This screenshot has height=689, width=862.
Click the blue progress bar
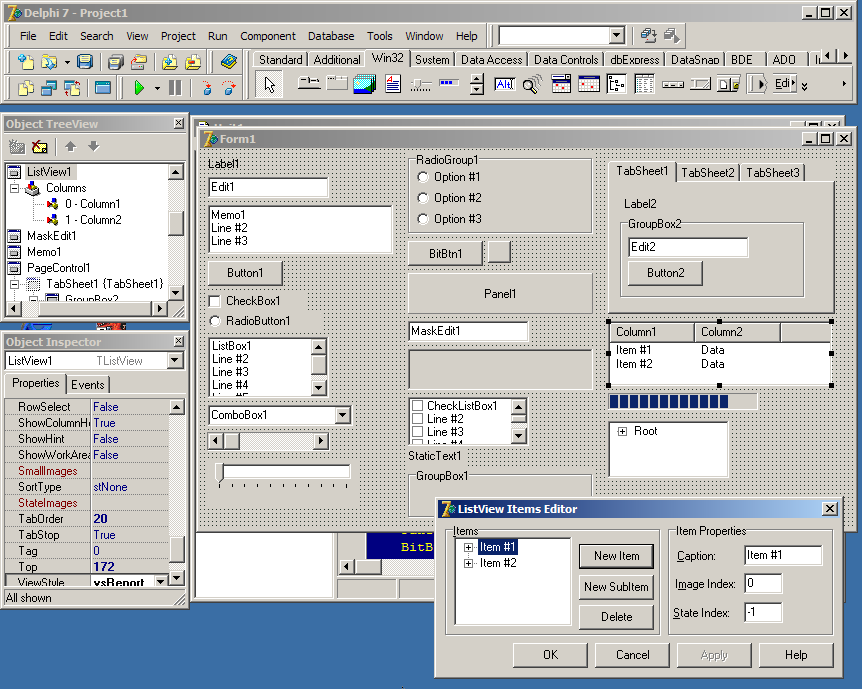pos(682,401)
